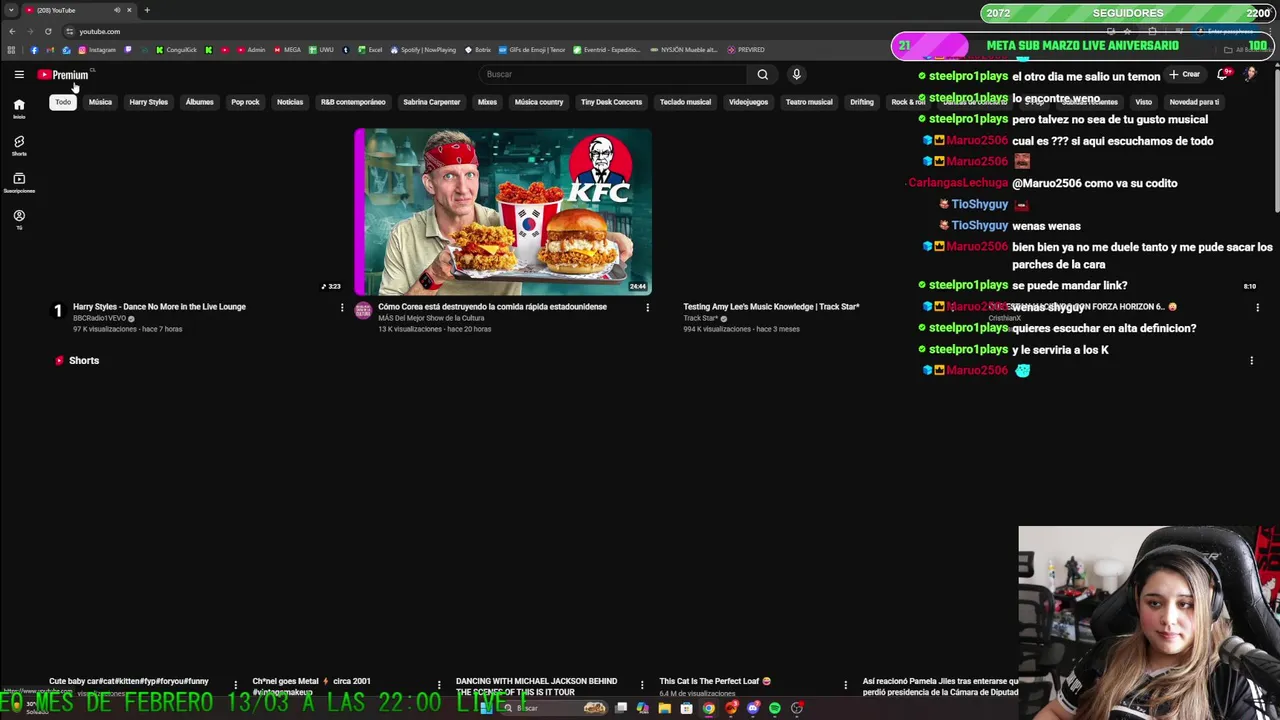Click the YouTube search input field

pyautogui.click(x=613, y=74)
